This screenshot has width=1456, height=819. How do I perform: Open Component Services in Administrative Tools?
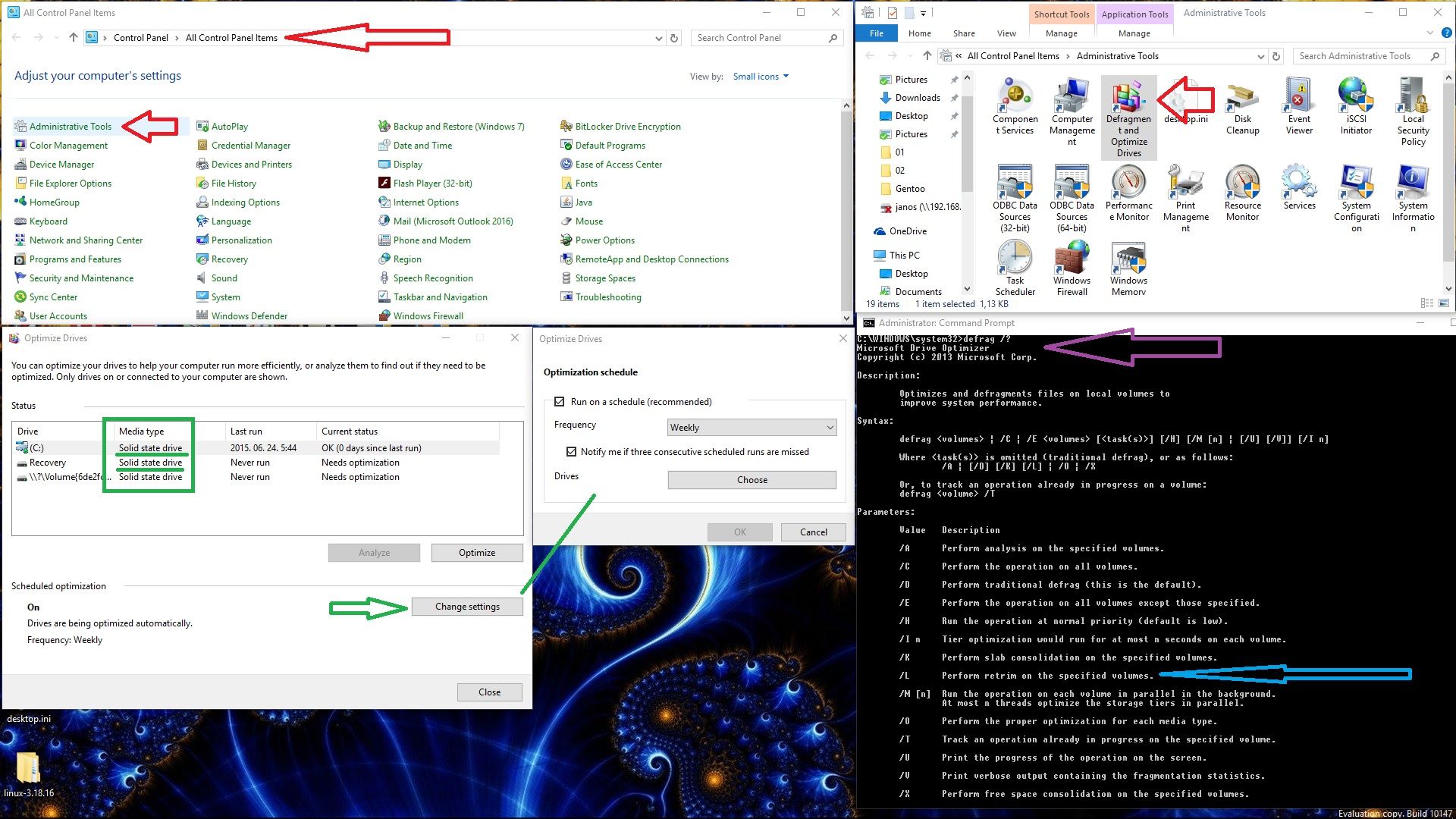(1015, 107)
